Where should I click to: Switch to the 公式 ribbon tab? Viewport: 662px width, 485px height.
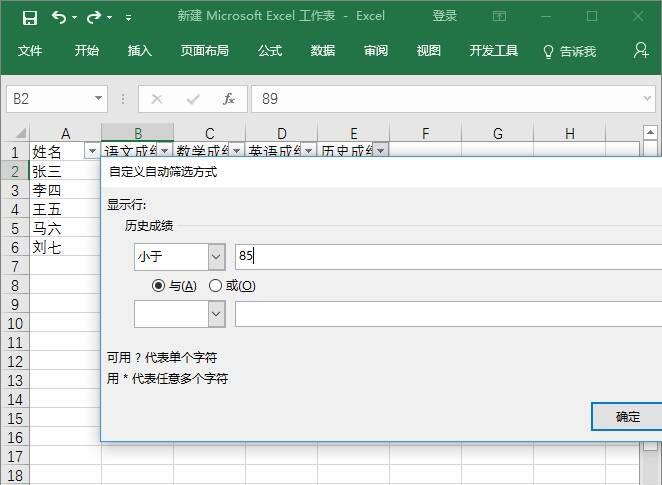[269, 51]
